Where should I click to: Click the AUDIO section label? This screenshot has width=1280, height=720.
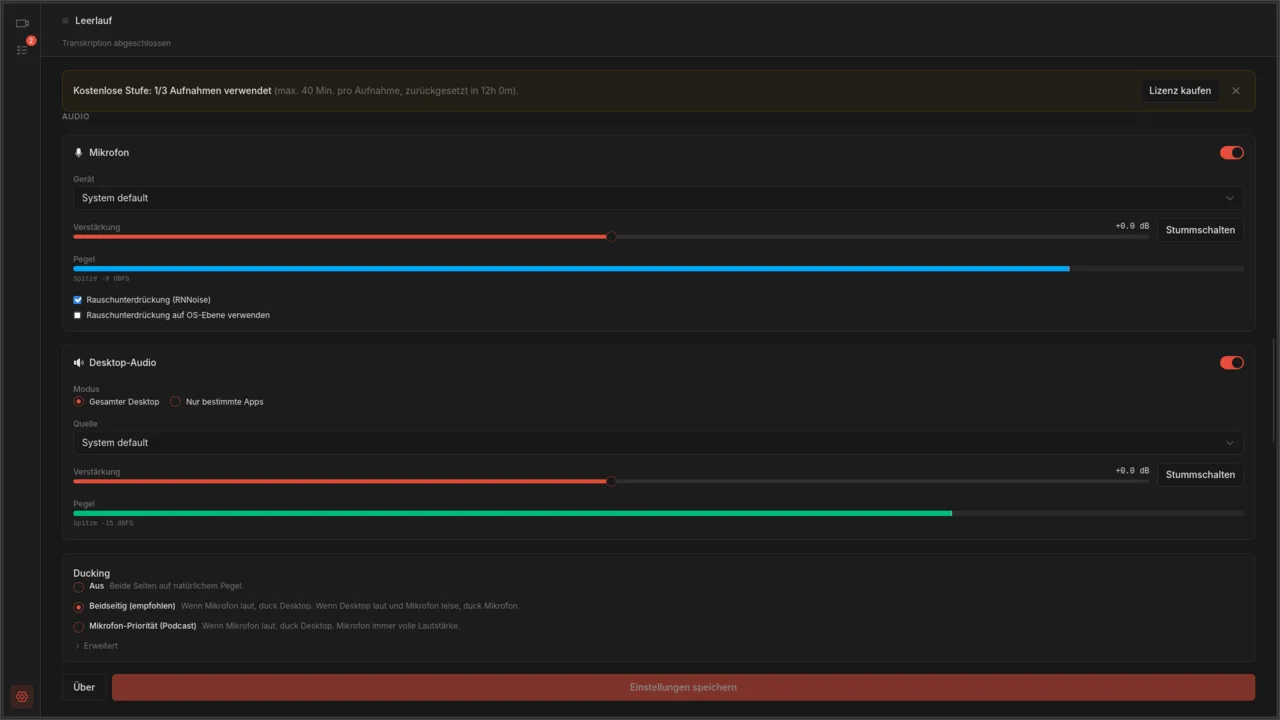(x=75, y=117)
